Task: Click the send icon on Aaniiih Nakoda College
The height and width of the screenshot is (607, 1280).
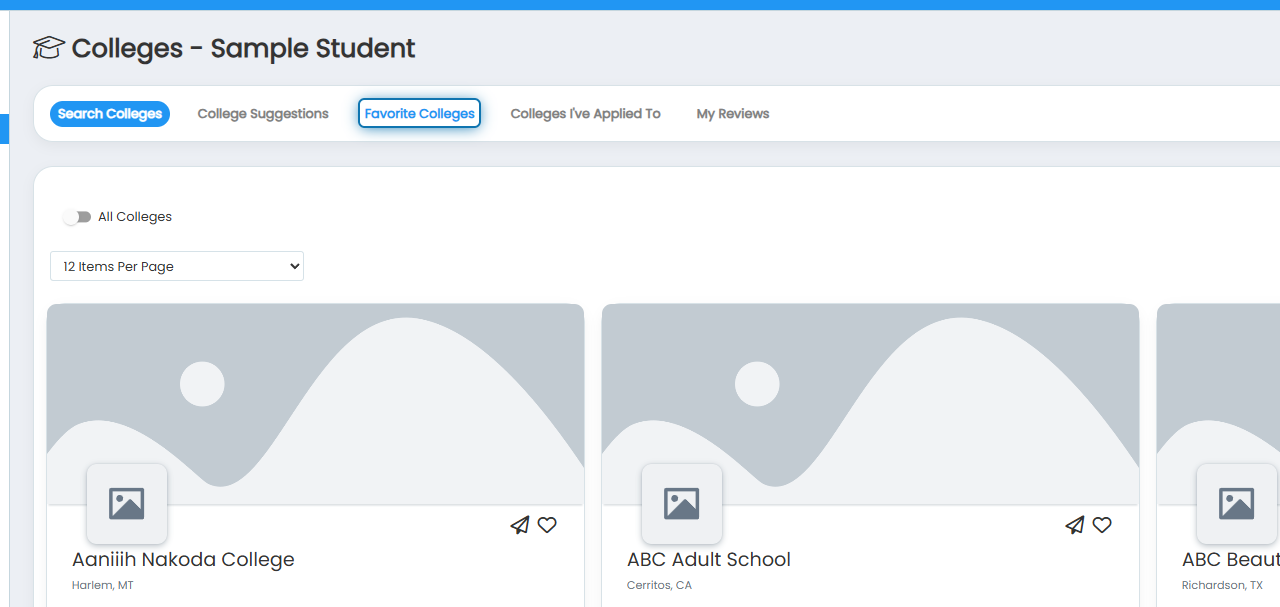Action: (x=520, y=525)
